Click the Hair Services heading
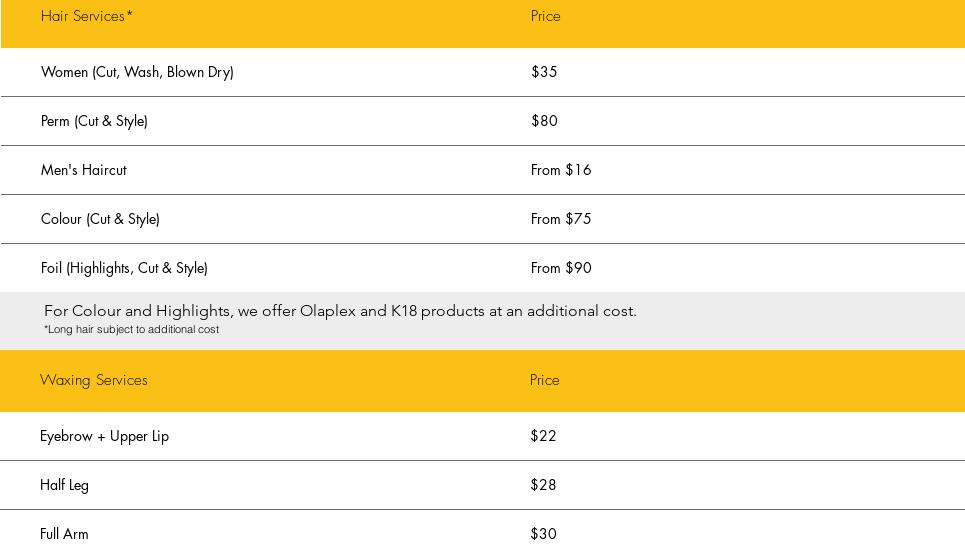965x550 pixels. 86,16
